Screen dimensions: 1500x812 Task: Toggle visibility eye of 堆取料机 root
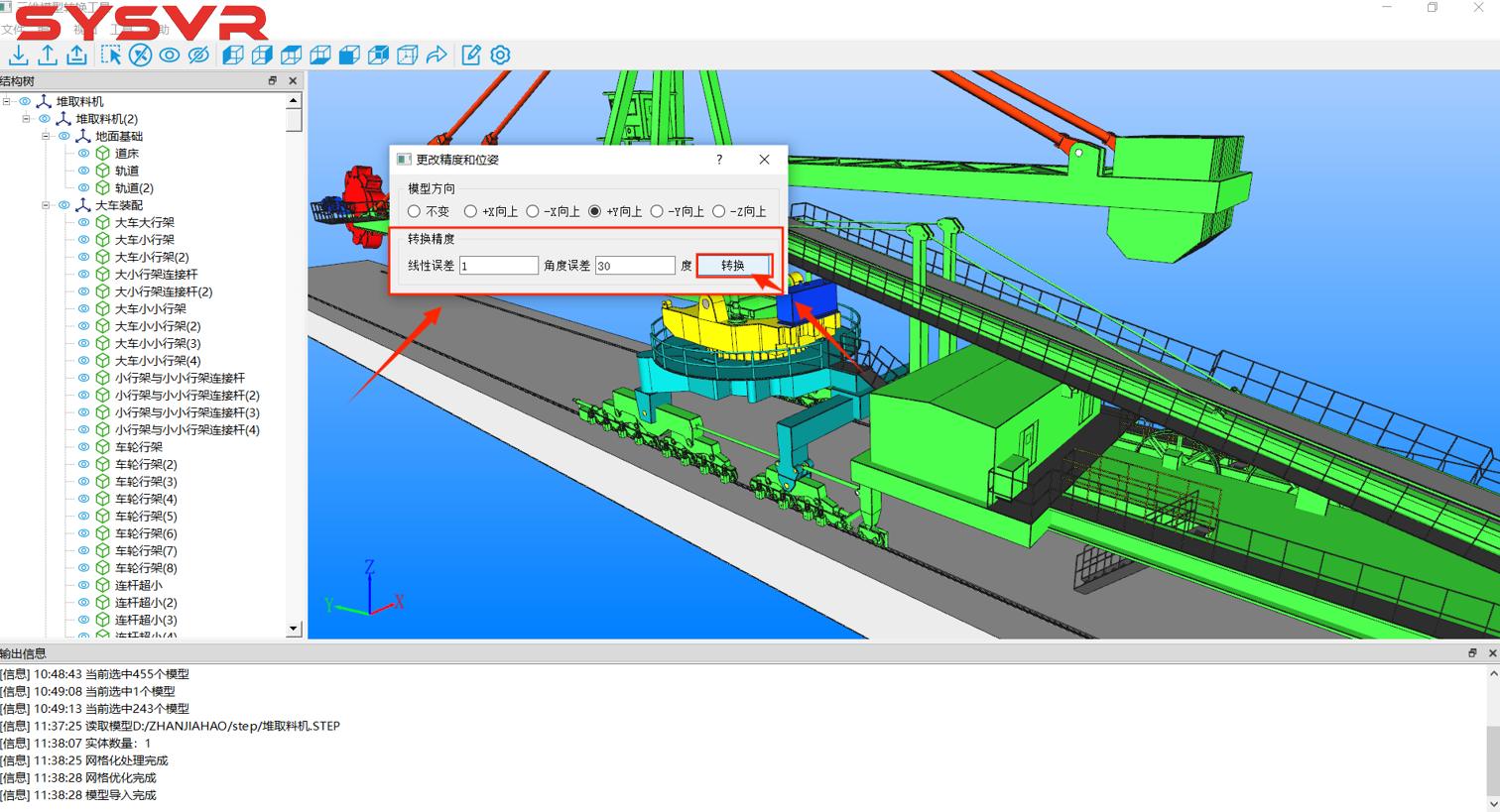pyautogui.click(x=25, y=101)
